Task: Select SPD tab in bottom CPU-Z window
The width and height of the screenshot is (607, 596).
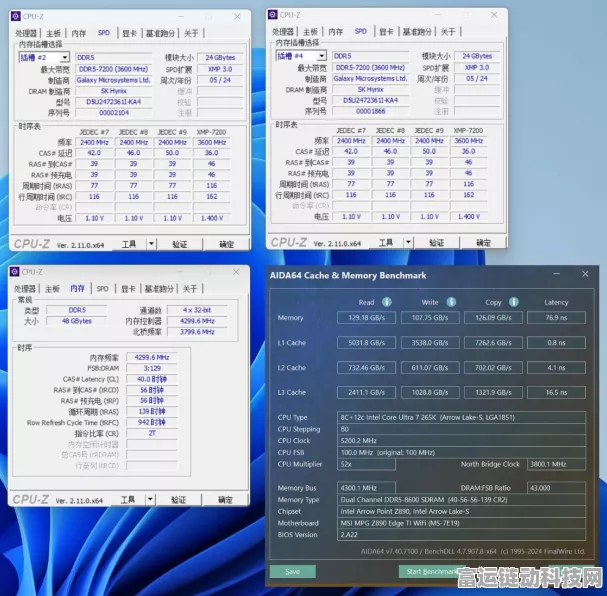Action: tap(103, 289)
